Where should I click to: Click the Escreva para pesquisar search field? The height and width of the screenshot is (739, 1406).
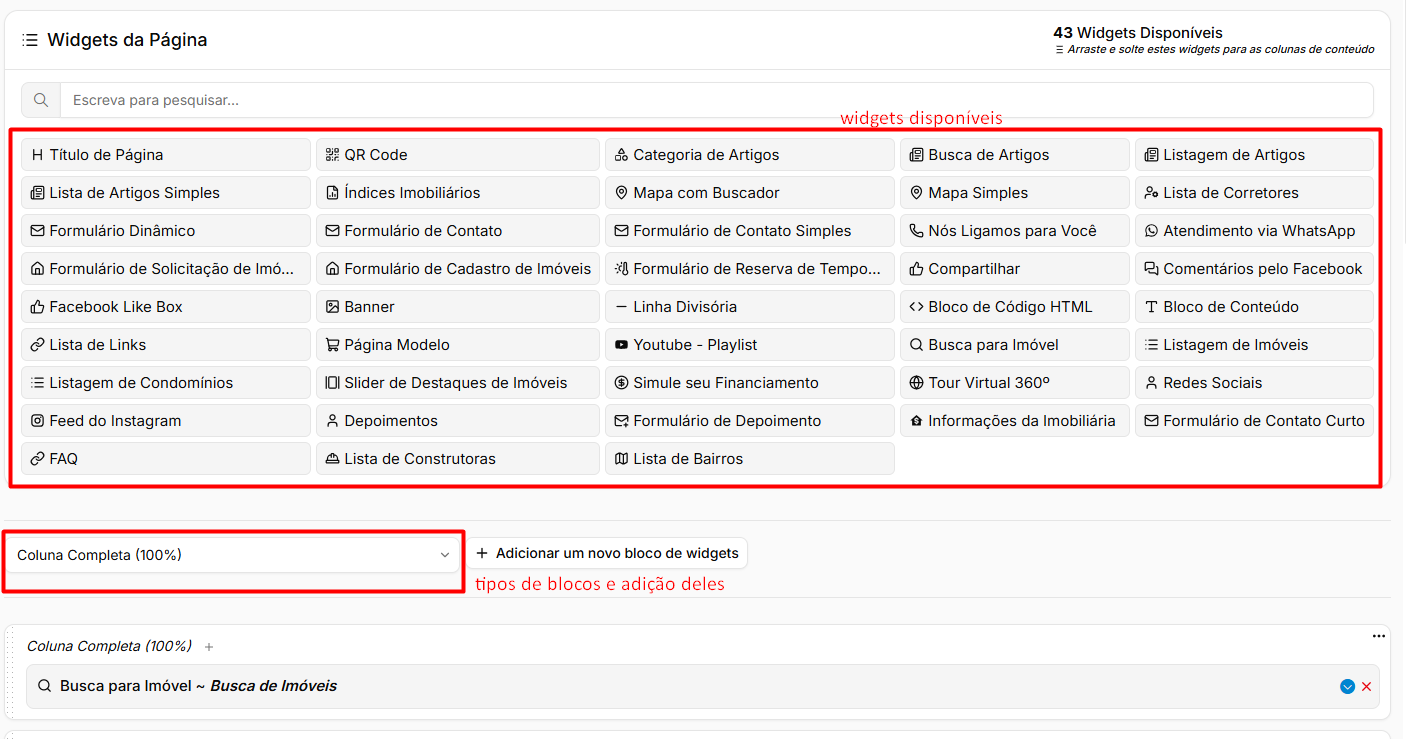tap(716, 100)
